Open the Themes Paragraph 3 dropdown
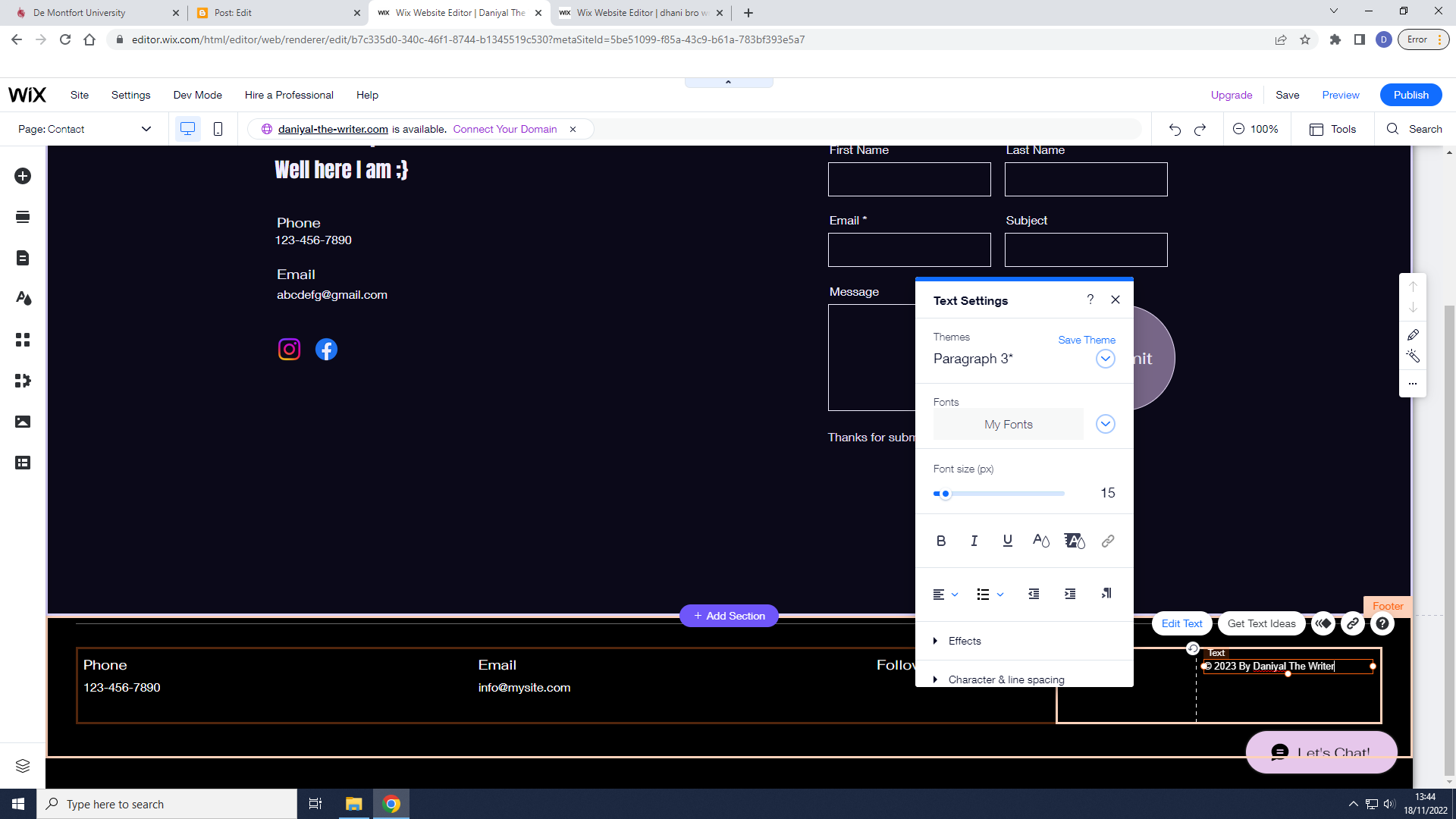 1105,359
